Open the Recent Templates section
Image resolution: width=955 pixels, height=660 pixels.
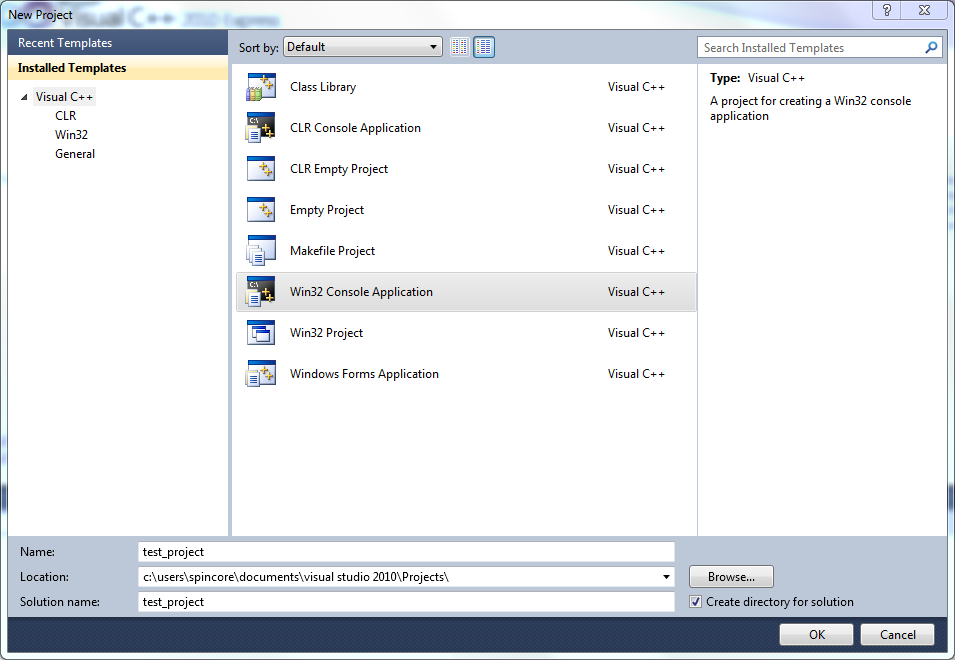65,43
